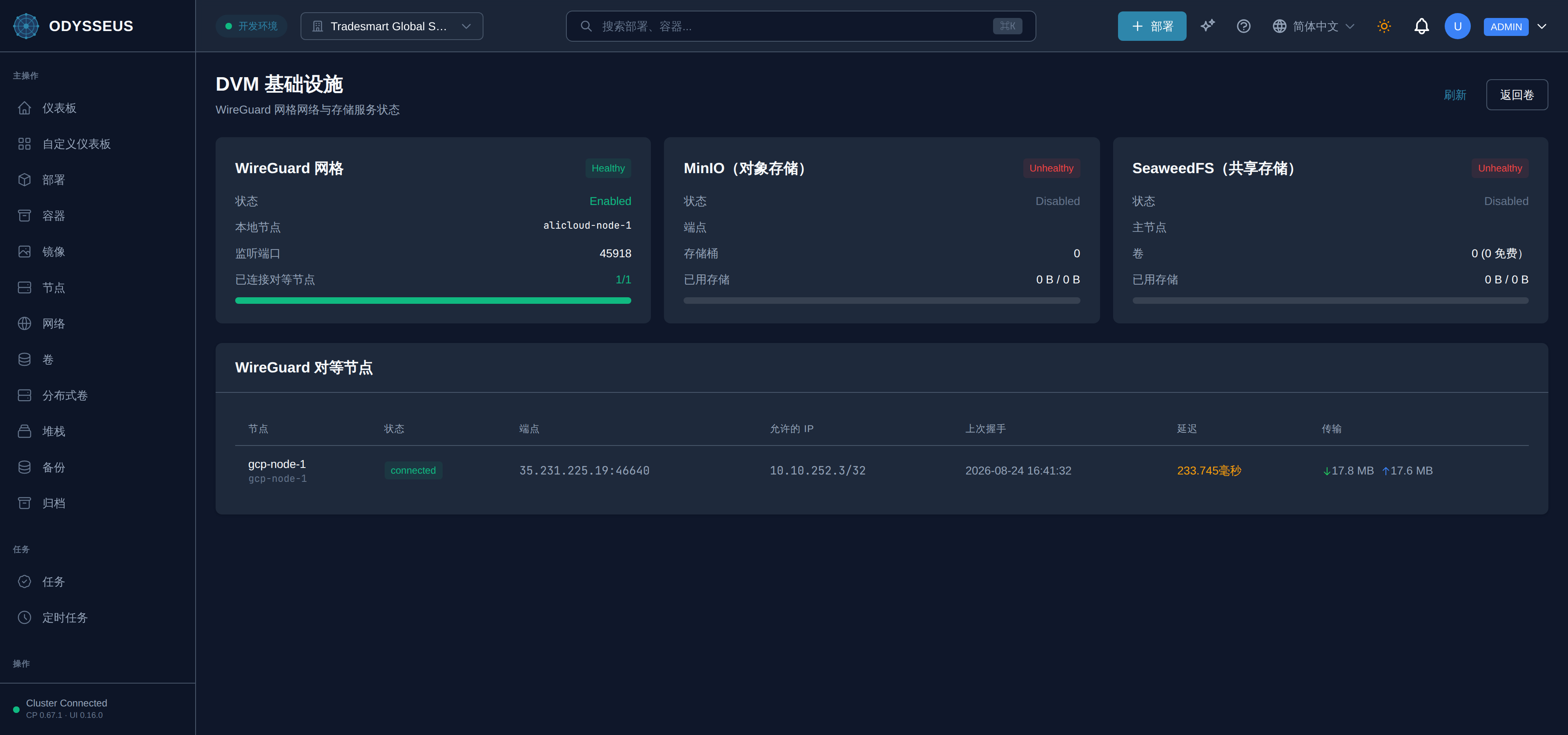Click the building icon in organization selector
Image resolution: width=1568 pixels, height=735 pixels.
pyautogui.click(x=317, y=26)
